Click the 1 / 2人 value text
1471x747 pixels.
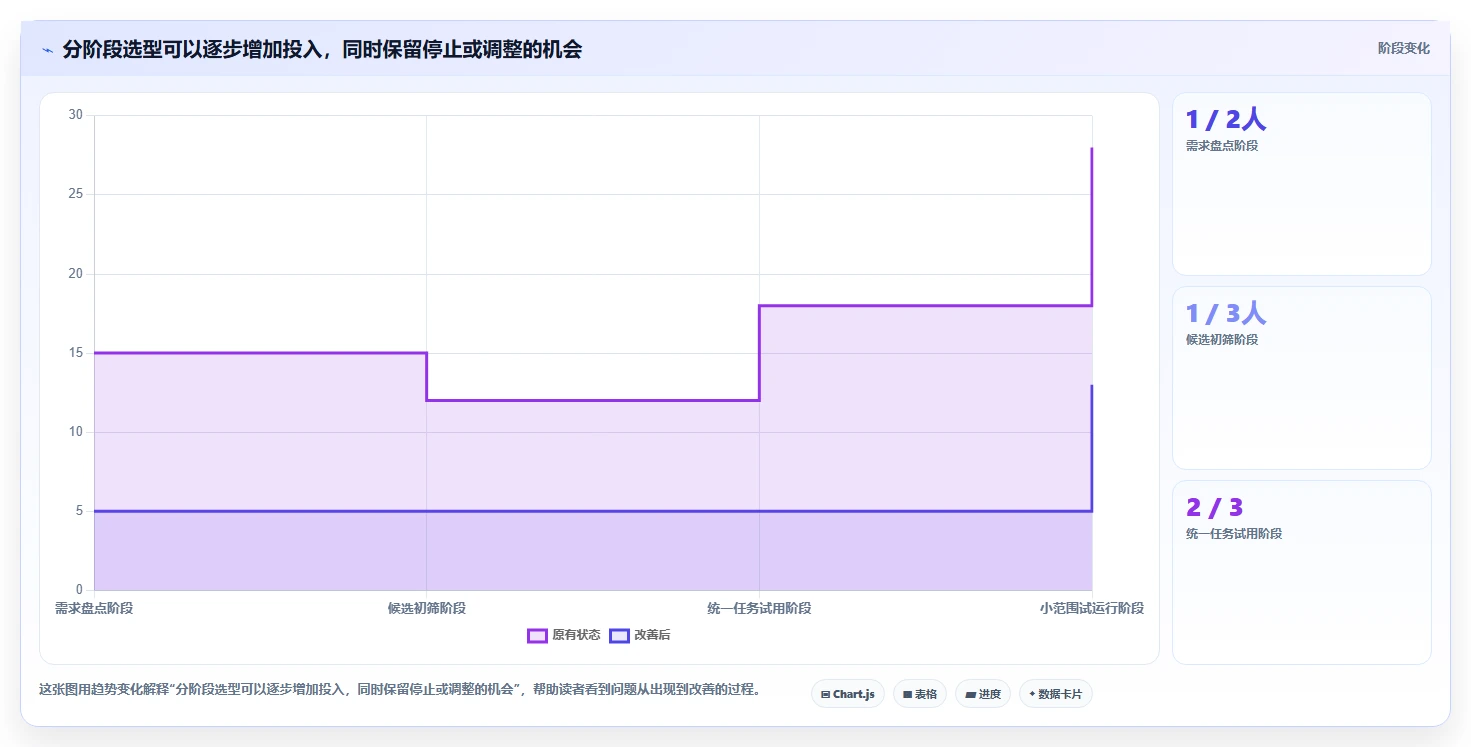[x=1226, y=120]
